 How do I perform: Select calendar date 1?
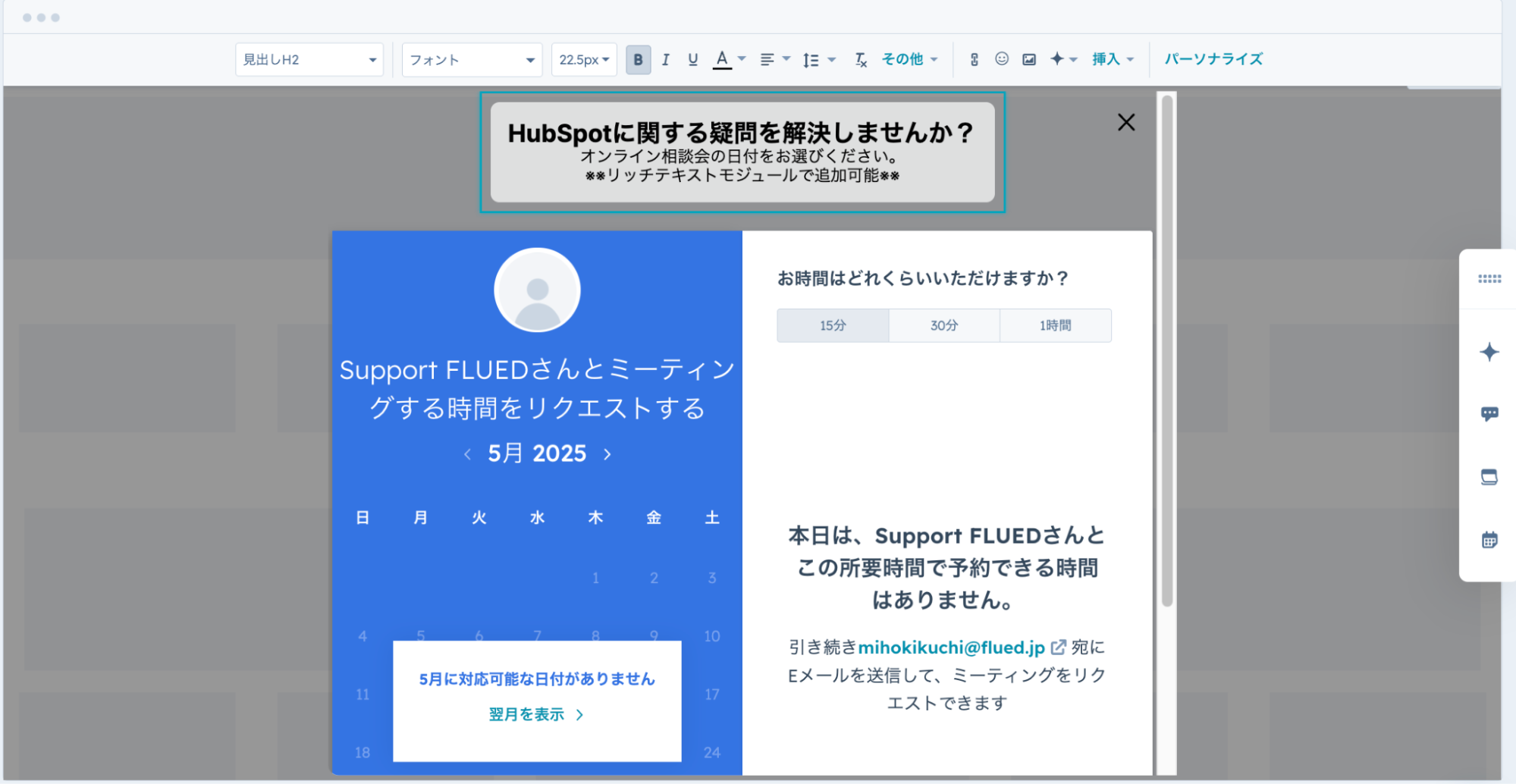595,578
